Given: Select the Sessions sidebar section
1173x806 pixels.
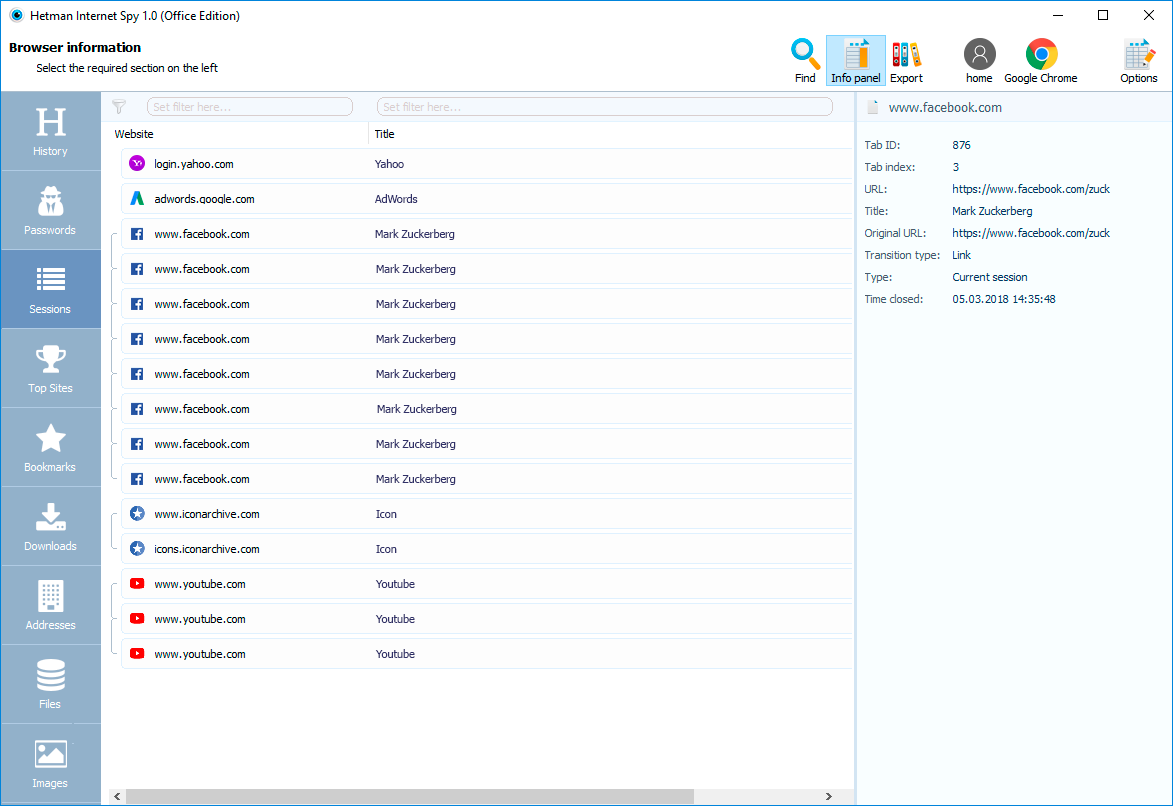Looking at the screenshot, I should click(50, 290).
